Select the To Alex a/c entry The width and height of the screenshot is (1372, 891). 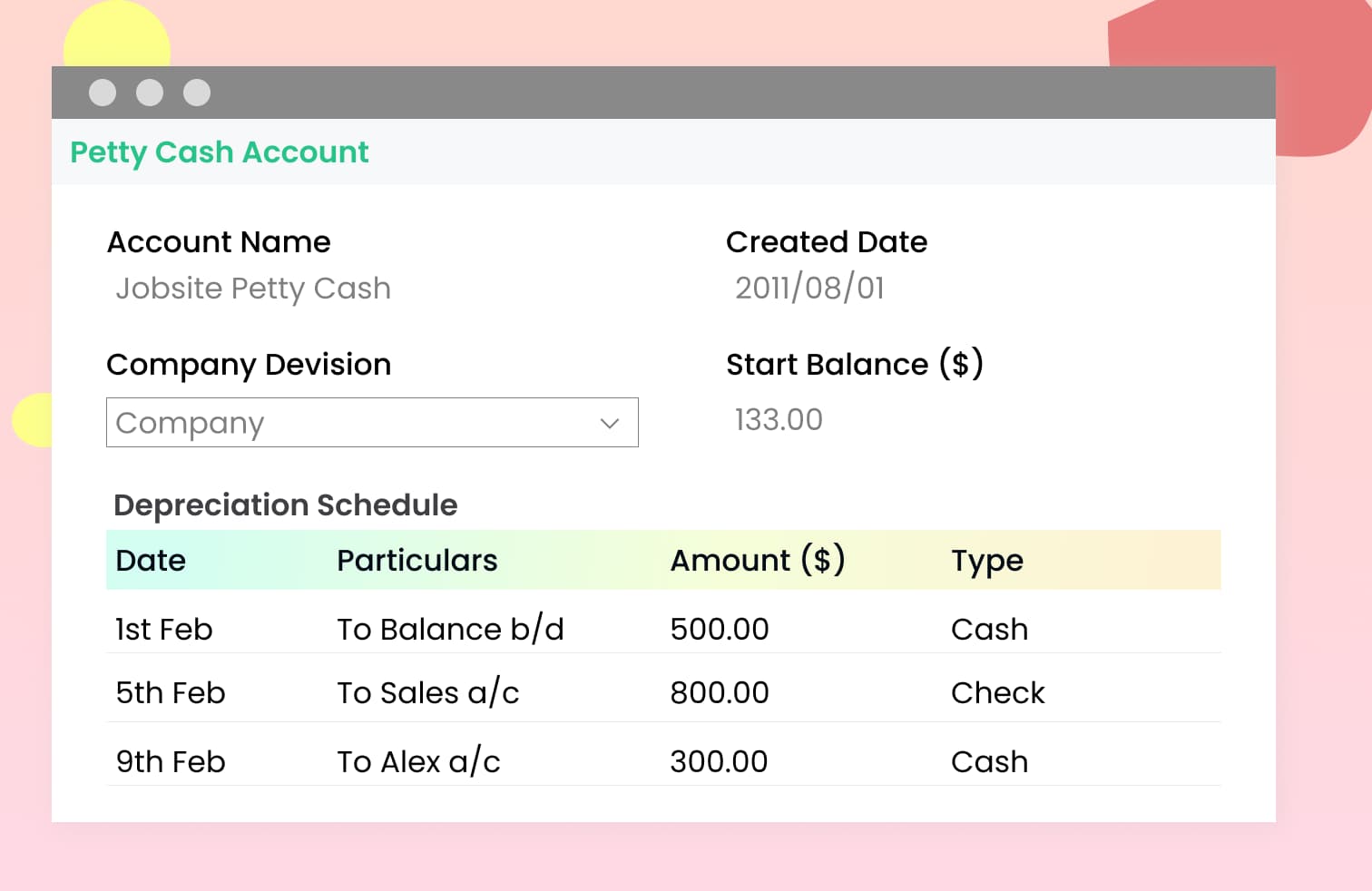(418, 762)
